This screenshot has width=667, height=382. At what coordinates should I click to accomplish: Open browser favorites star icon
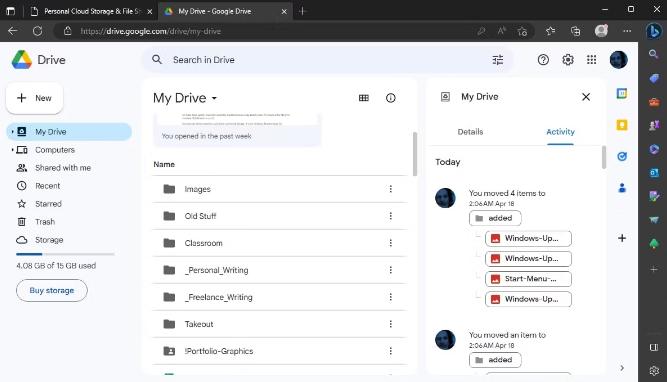pyautogui.click(x=550, y=31)
